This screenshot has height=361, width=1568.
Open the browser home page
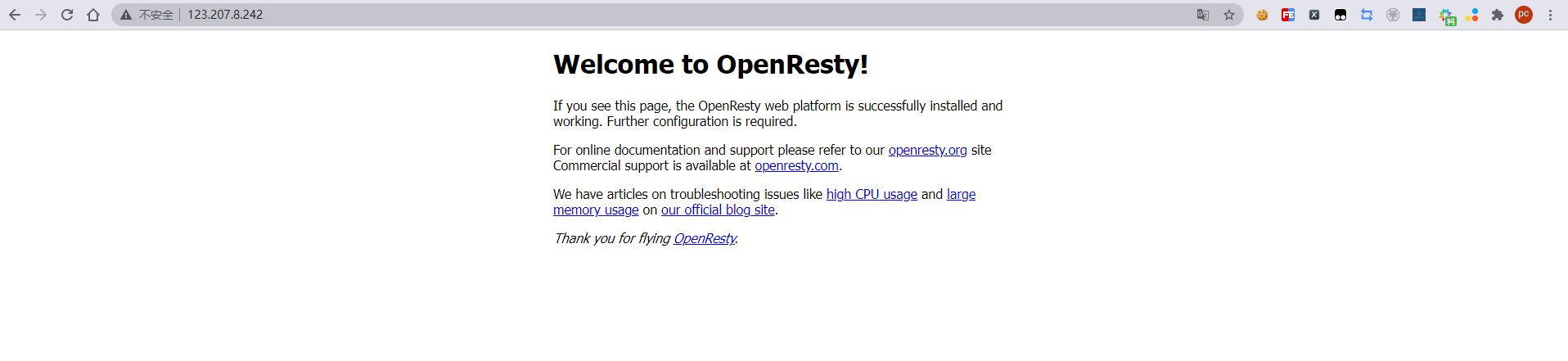tap(93, 15)
